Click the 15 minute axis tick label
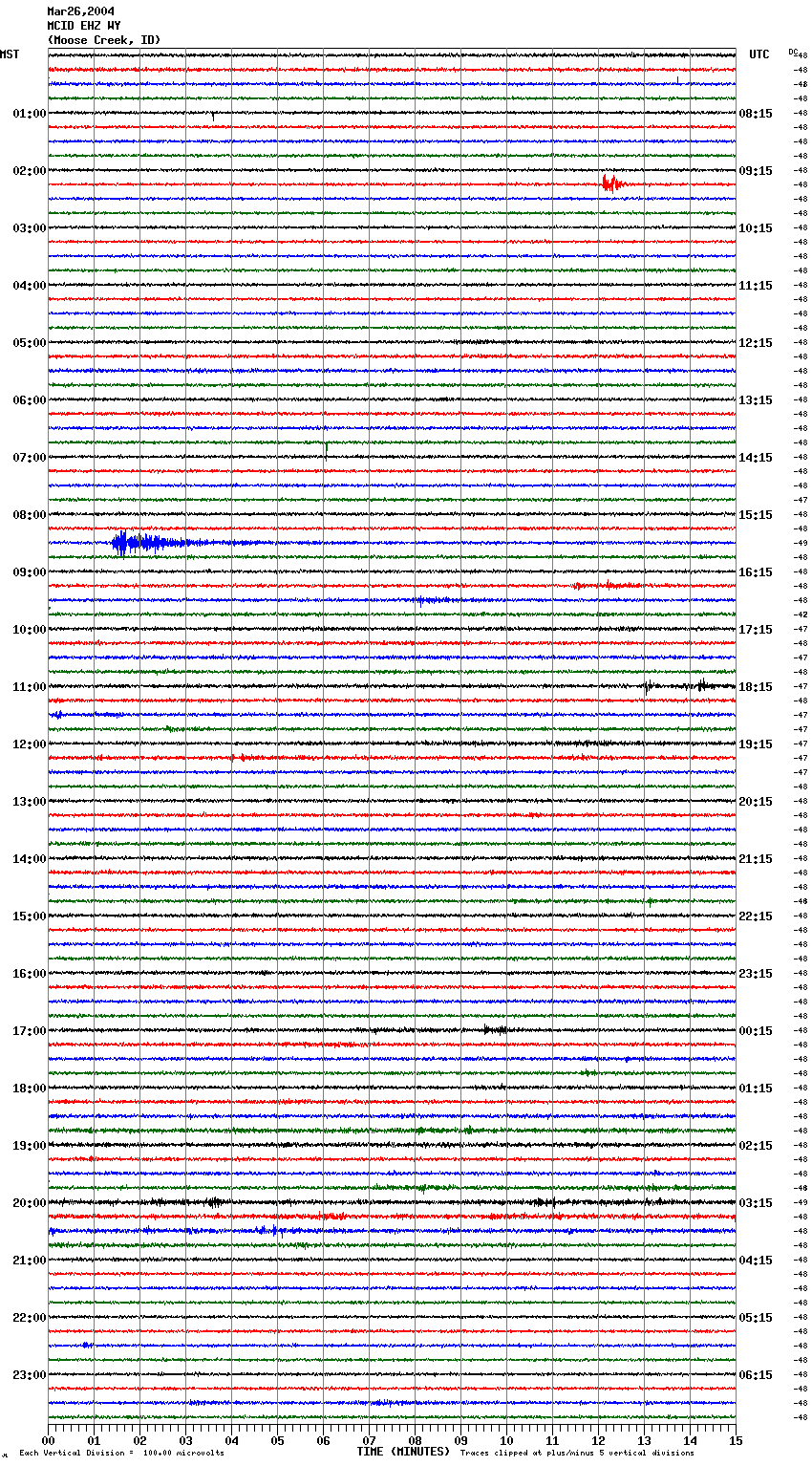This screenshot has height=1466, width=812. (736, 1440)
